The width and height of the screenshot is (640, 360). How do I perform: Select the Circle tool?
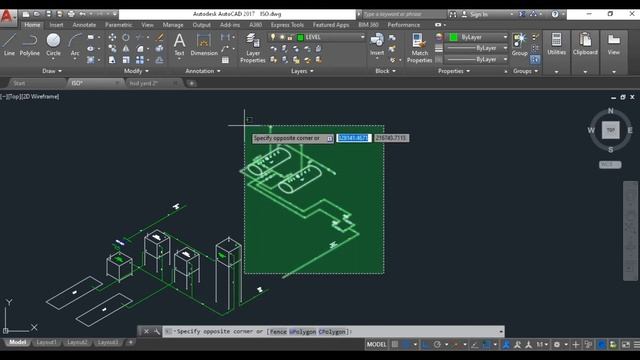pos(53,45)
